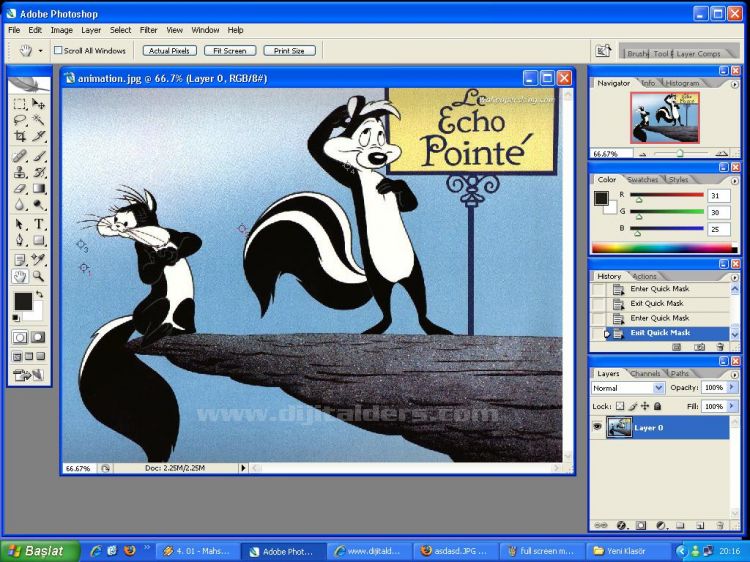
Task: Click the Fit Screen button
Action: (x=230, y=51)
